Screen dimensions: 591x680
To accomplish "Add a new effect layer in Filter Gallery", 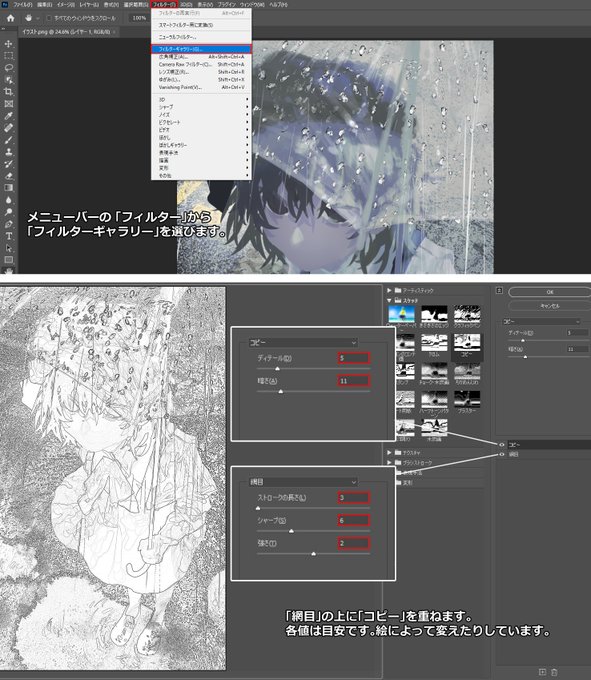I will click(x=542, y=672).
